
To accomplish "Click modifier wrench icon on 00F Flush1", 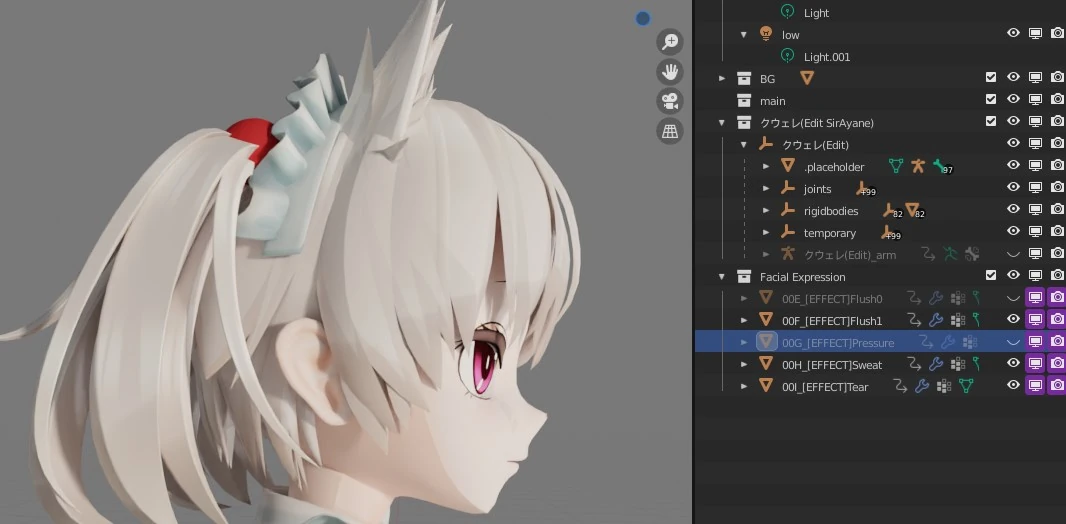I will click(x=935, y=320).
